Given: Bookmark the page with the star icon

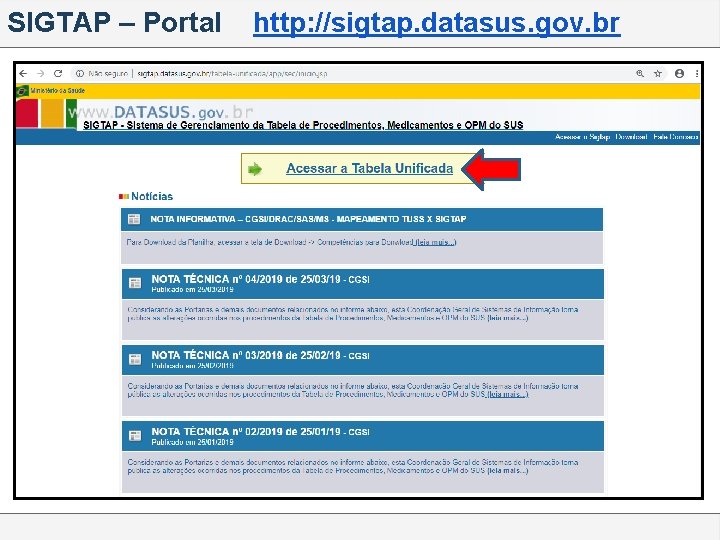Looking at the screenshot, I should 658,73.
